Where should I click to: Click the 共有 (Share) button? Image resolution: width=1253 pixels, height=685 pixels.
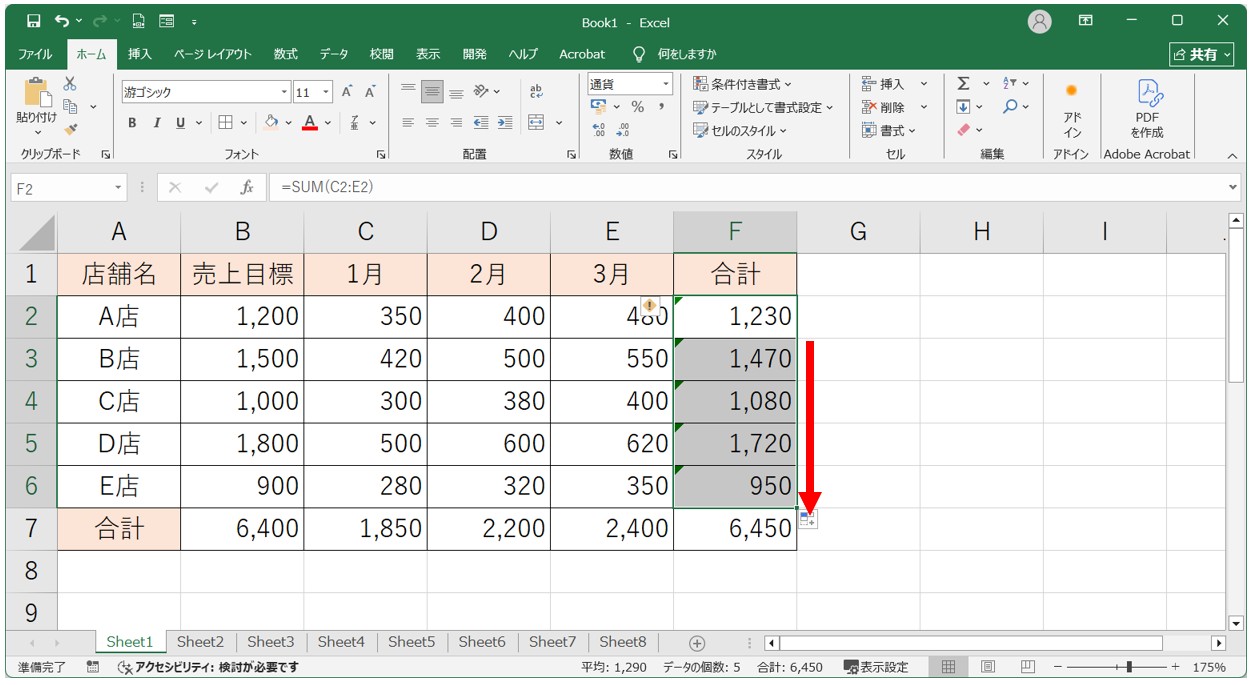click(1203, 54)
